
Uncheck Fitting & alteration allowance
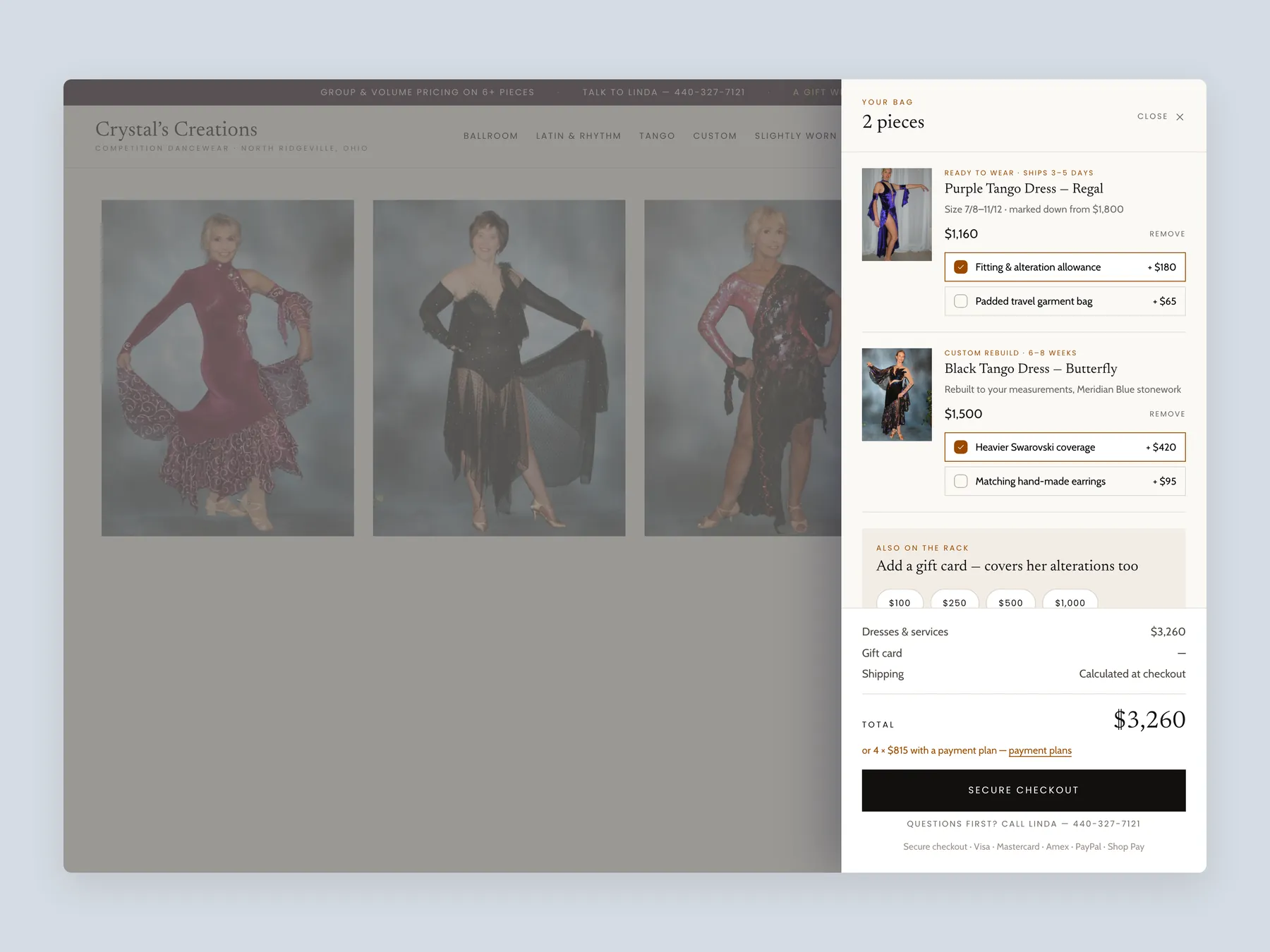(x=960, y=267)
